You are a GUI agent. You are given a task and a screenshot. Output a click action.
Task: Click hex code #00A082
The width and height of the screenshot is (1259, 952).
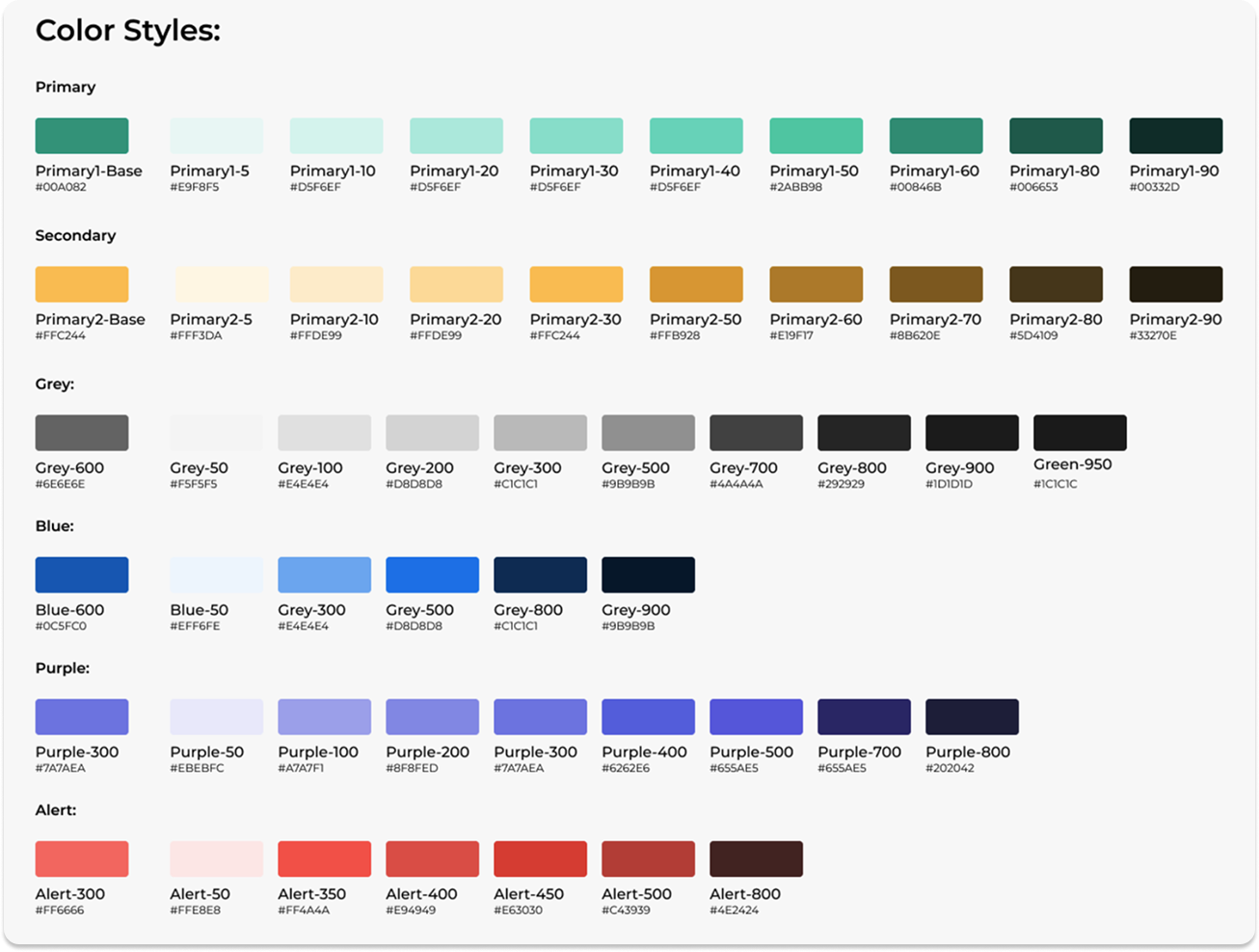[61, 187]
